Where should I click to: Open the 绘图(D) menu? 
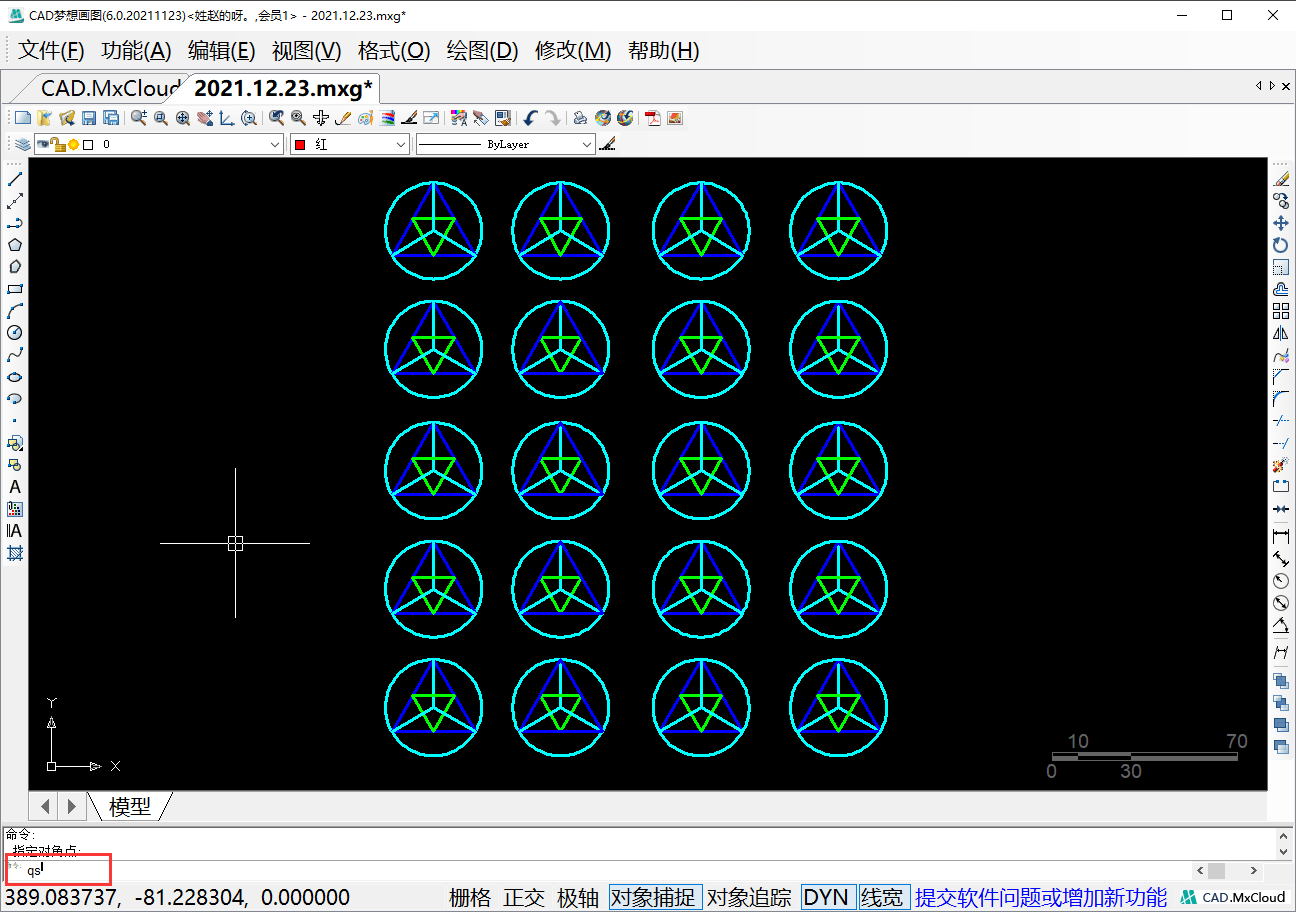coord(482,51)
